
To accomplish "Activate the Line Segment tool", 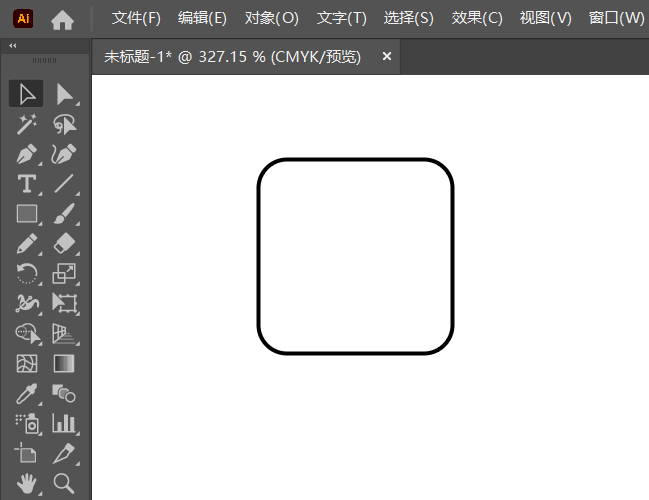I will pos(64,184).
